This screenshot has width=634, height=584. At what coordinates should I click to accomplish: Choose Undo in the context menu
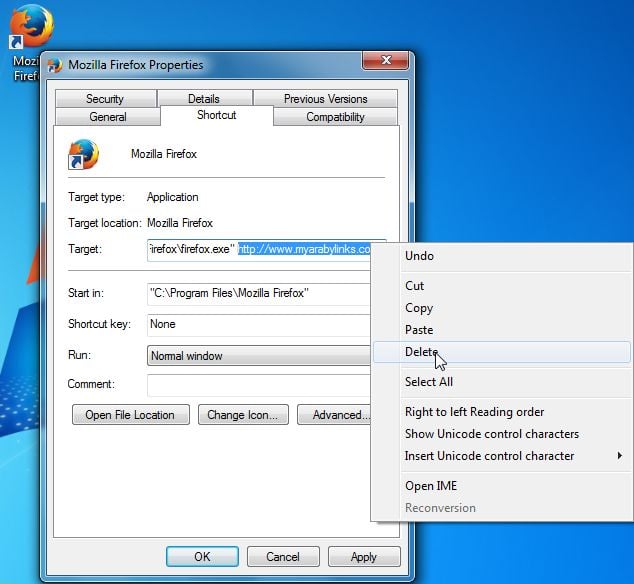tap(502, 256)
